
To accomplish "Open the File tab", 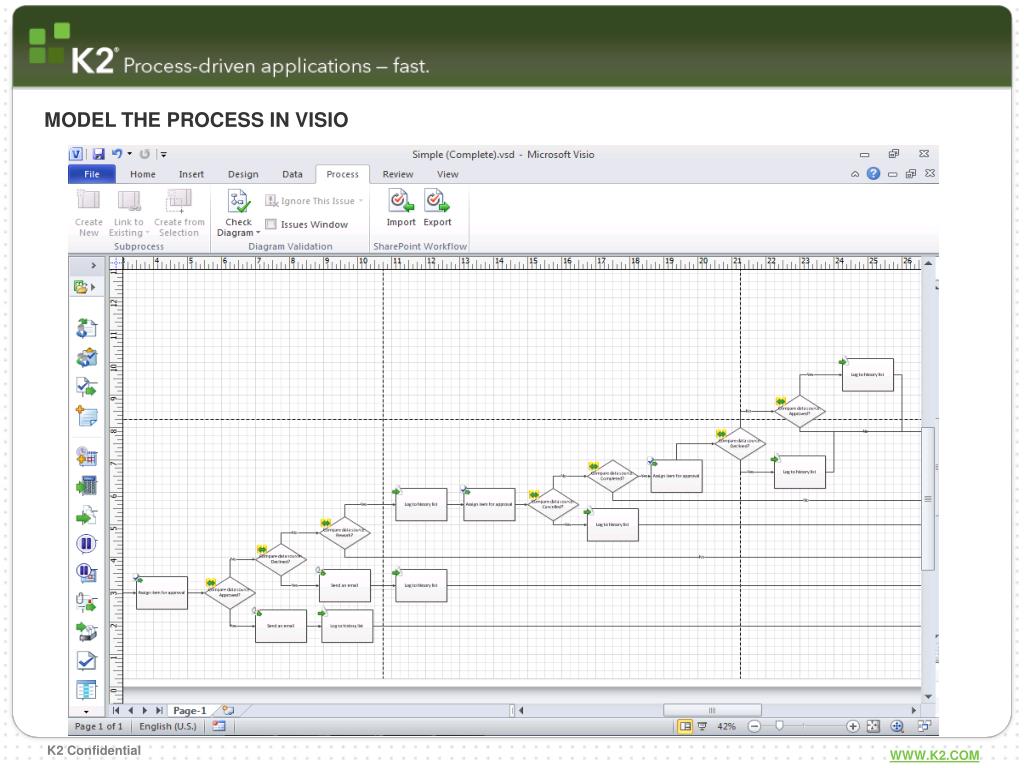I will (91, 174).
